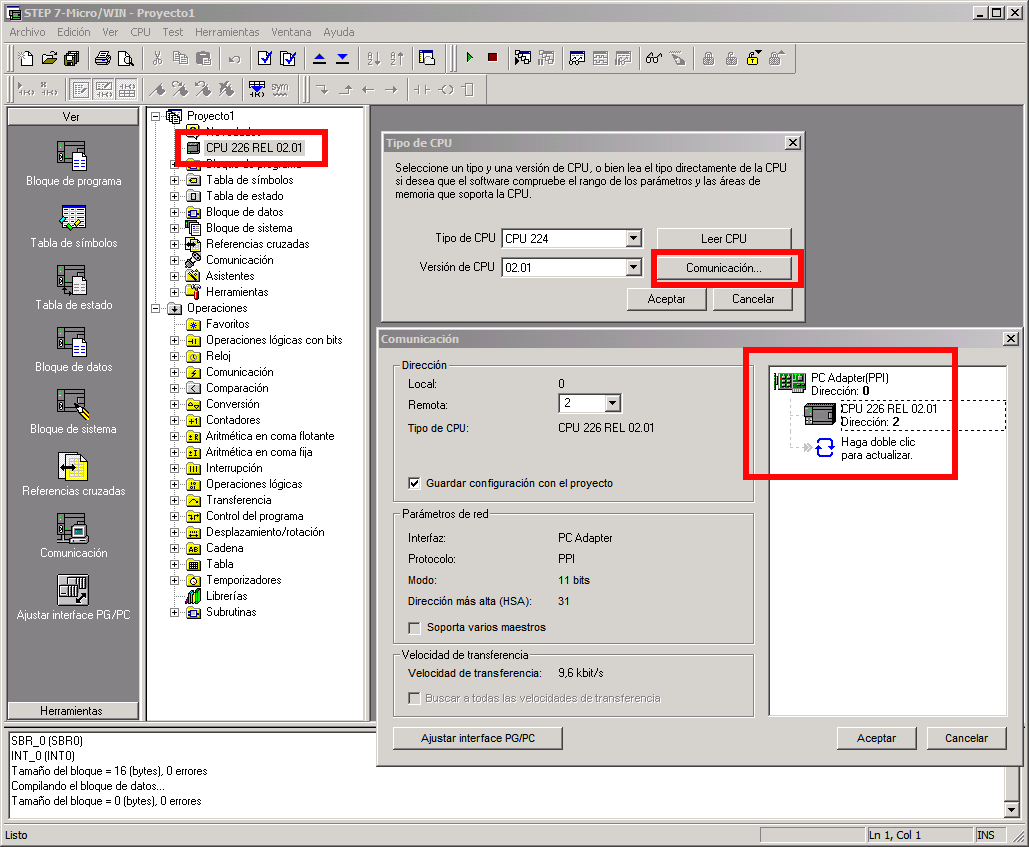The height and width of the screenshot is (847, 1029).
Task: Start the CPU with the green Run icon
Action: click(x=468, y=57)
